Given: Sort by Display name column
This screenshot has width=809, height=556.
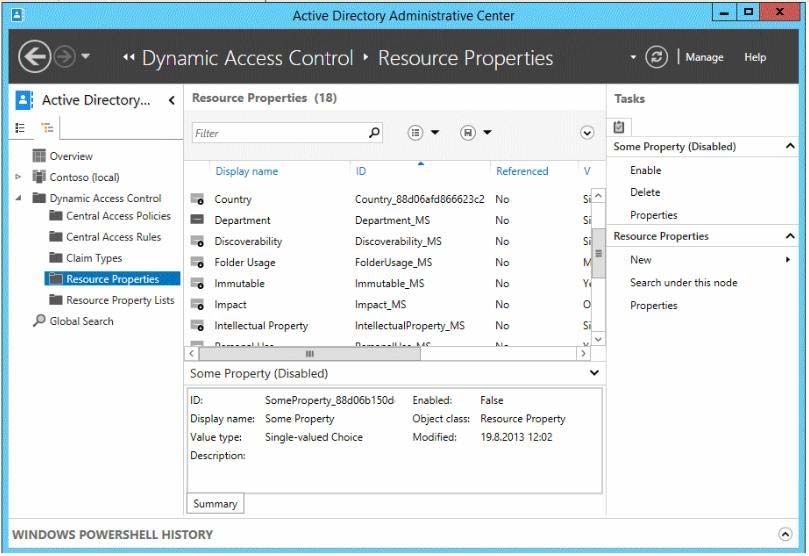Looking at the screenshot, I should (247, 171).
